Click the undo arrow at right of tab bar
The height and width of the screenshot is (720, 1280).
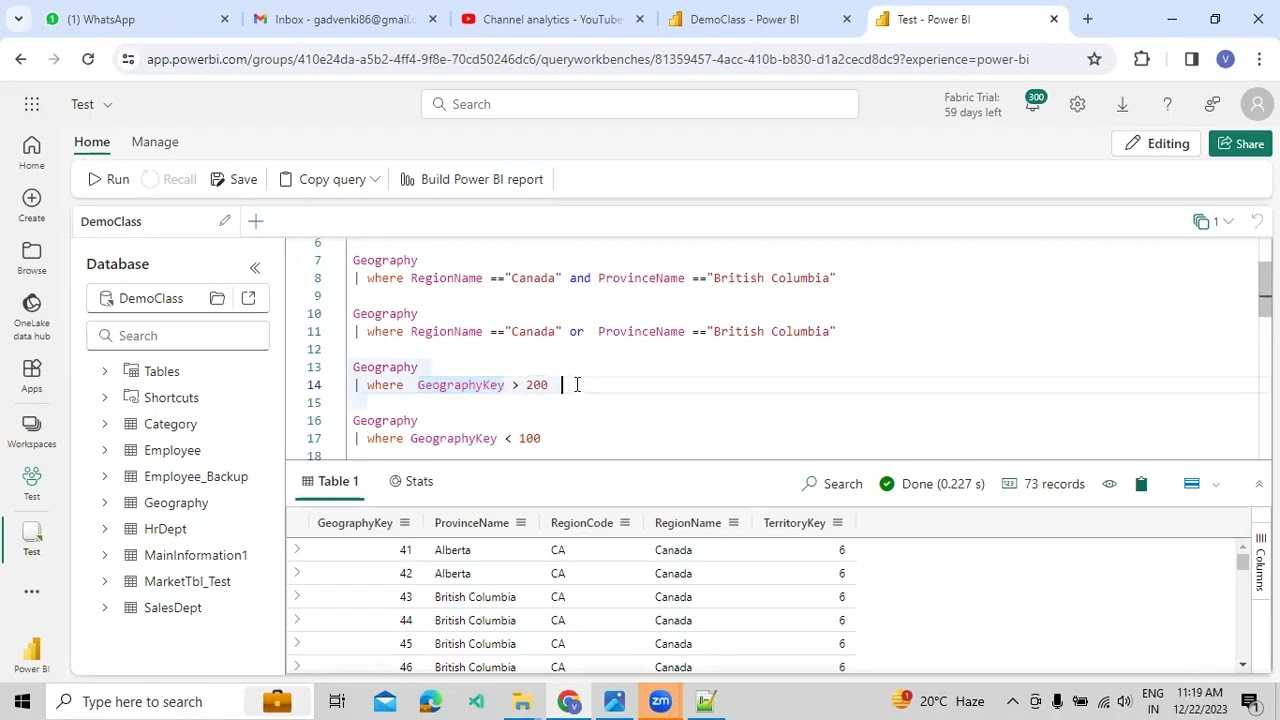1258,221
